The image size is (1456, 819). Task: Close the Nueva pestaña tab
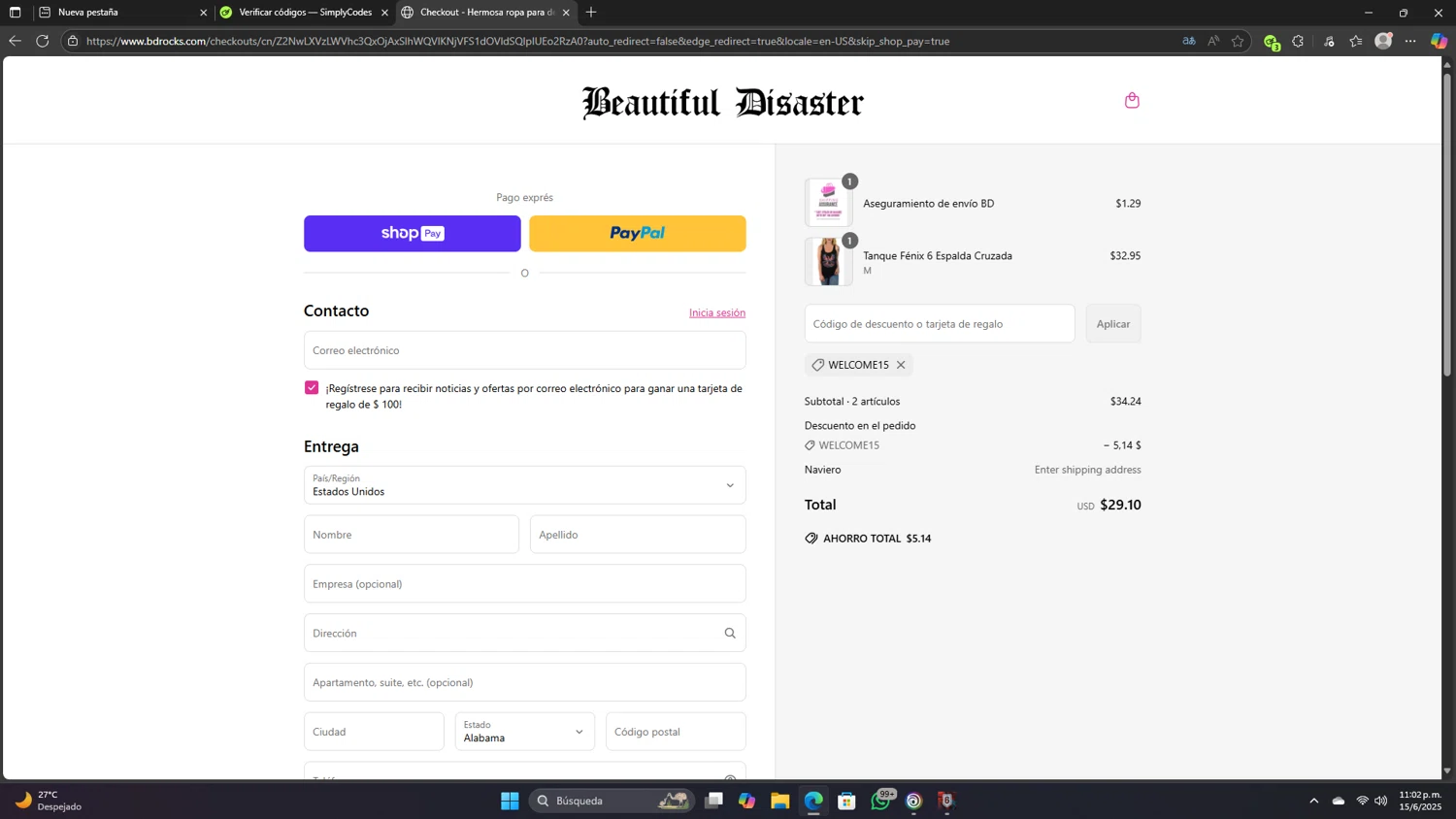(203, 13)
